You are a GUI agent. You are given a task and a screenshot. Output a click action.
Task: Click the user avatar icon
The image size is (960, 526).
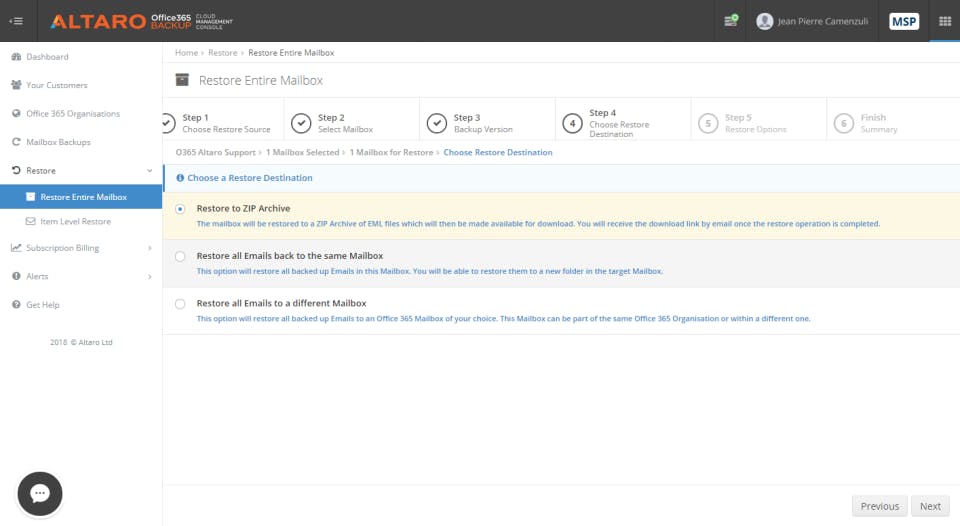[x=764, y=21]
